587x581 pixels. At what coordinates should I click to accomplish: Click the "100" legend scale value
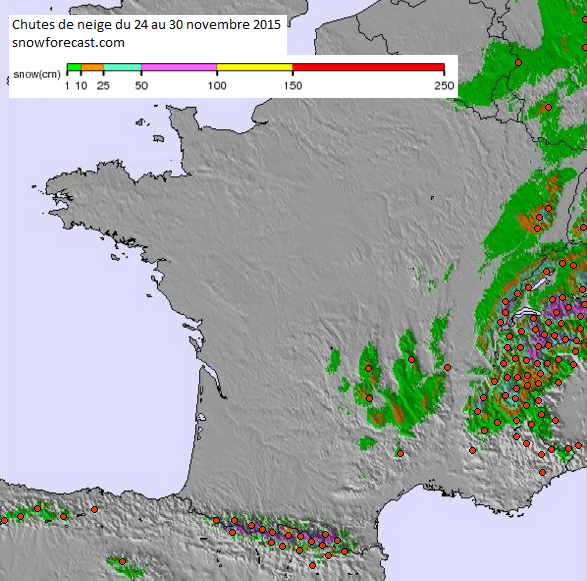pos(217,86)
